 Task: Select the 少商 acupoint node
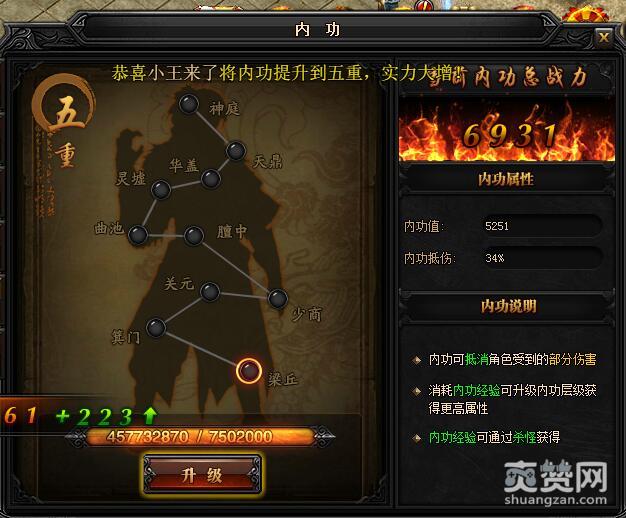click(x=278, y=299)
